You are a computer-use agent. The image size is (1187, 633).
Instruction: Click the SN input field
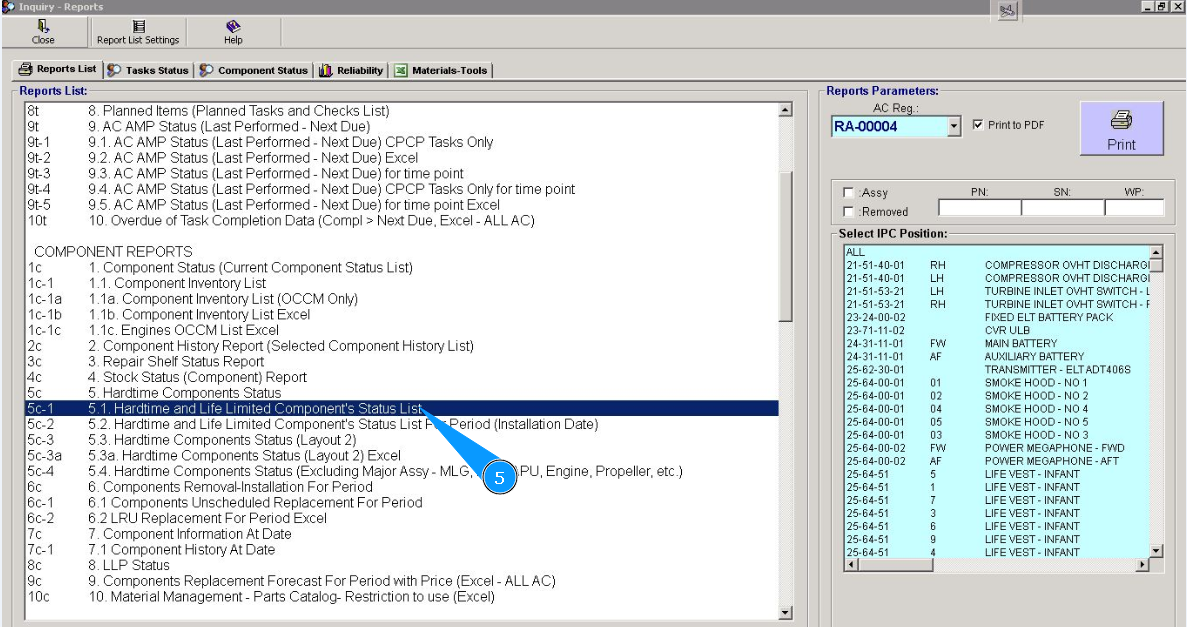[x=1062, y=207]
